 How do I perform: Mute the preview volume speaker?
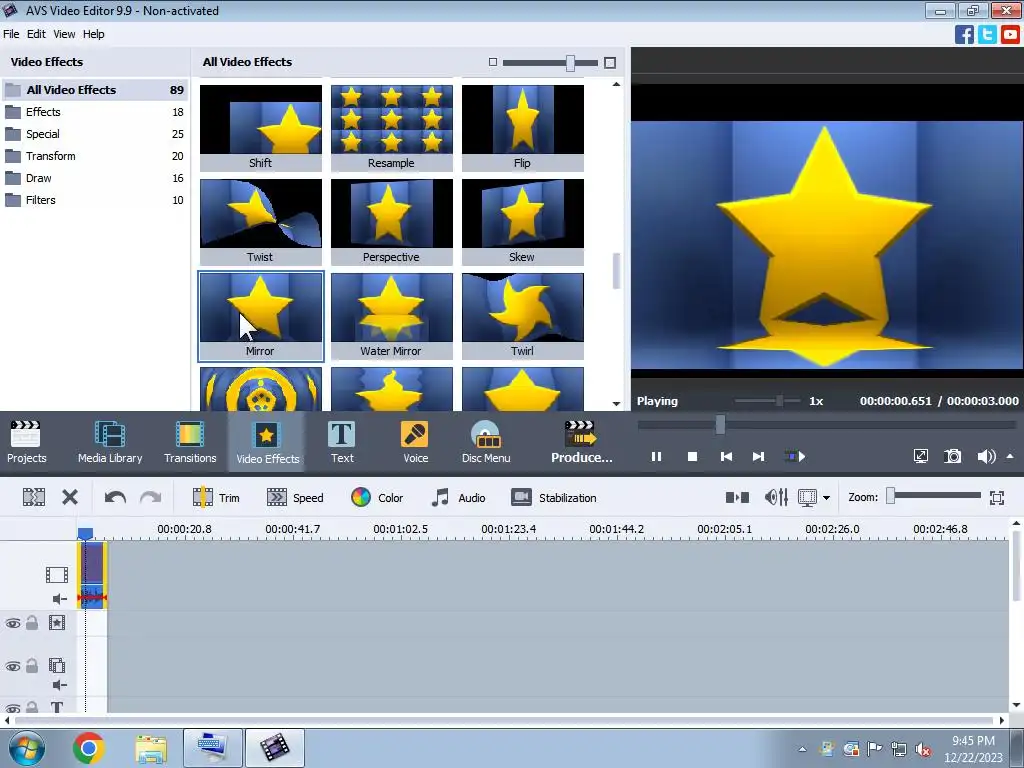coord(986,456)
